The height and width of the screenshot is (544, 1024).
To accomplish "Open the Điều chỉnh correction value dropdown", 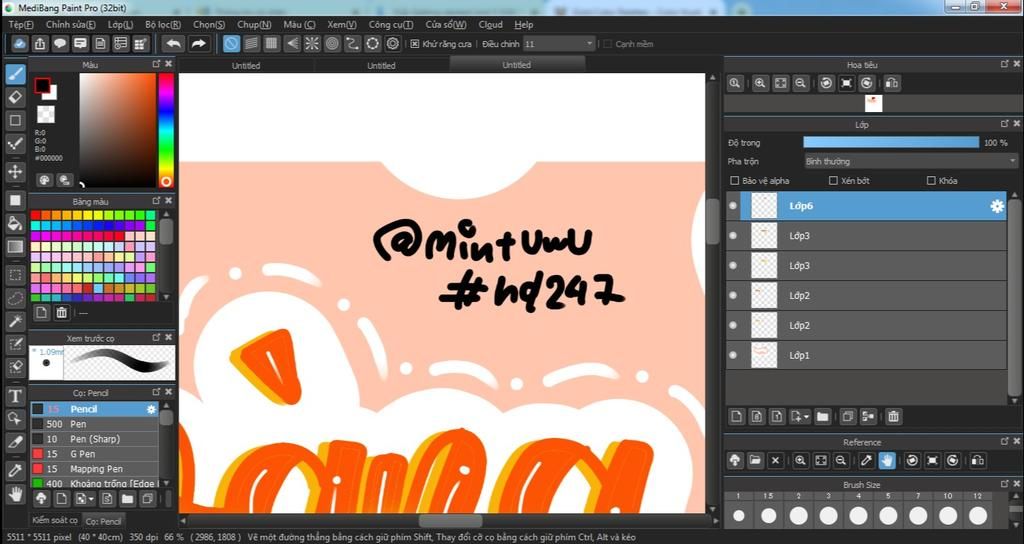I will [x=559, y=44].
